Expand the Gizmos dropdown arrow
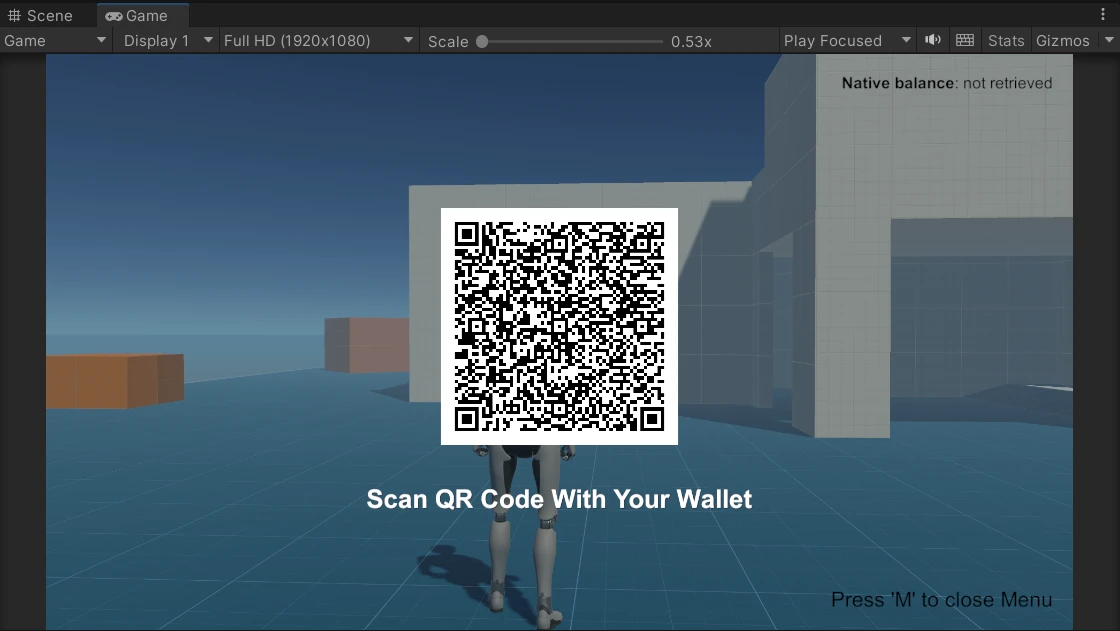The height and width of the screenshot is (631, 1120). [1108, 40]
